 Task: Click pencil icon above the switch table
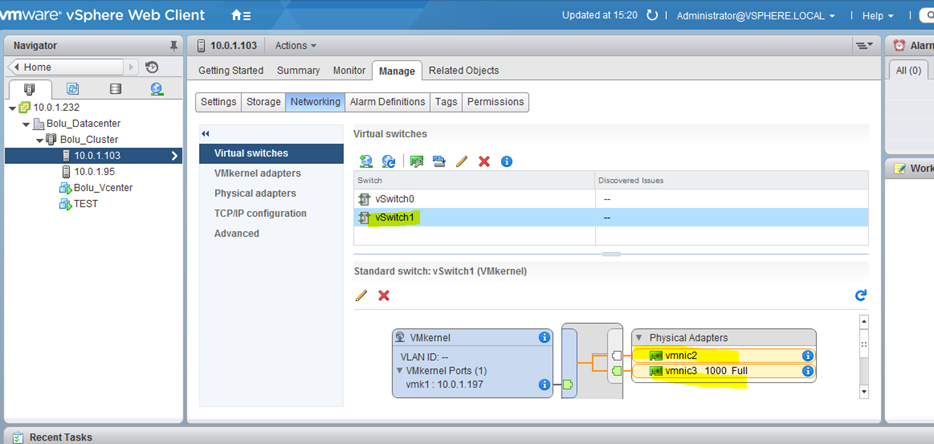pyautogui.click(x=462, y=161)
